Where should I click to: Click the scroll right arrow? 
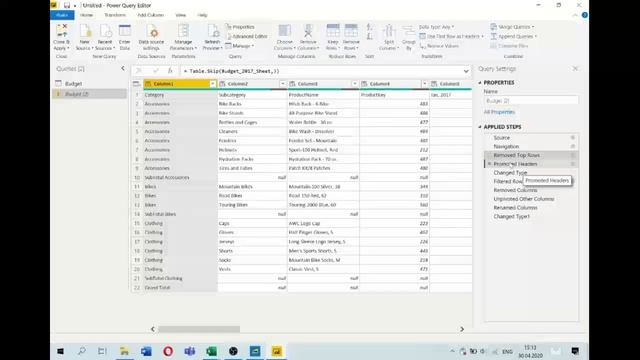[462, 329]
